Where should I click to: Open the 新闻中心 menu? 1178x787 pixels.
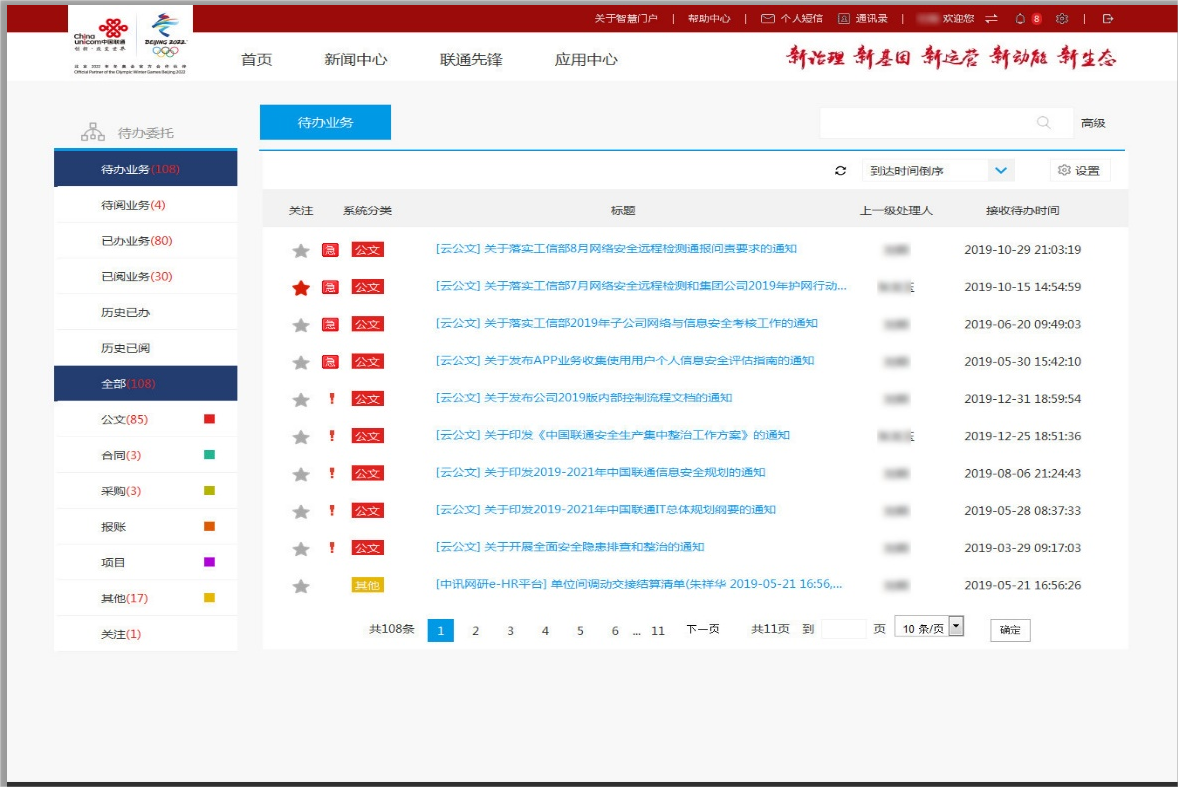point(355,59)
